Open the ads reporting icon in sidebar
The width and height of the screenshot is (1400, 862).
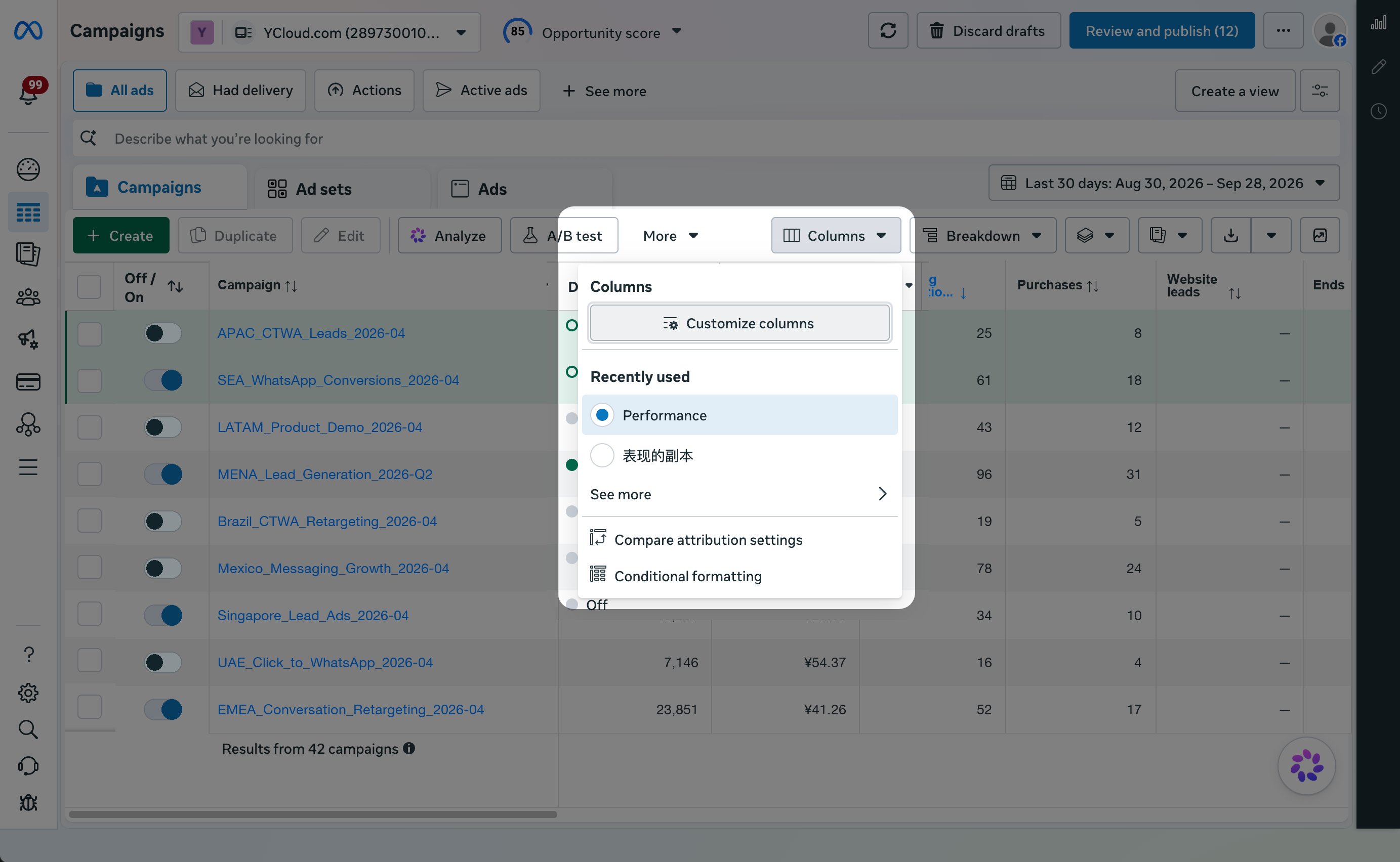click(28, 254)
